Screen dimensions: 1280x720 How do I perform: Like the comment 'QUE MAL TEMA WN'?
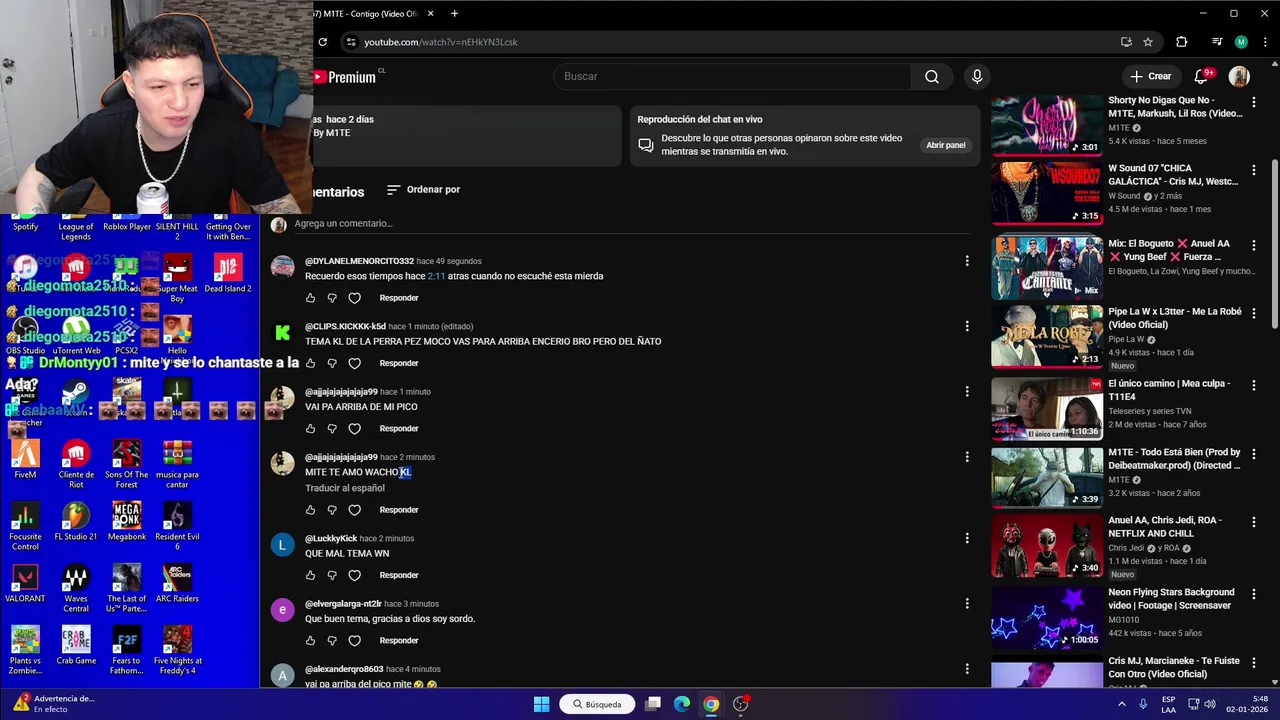pos(310,575)
